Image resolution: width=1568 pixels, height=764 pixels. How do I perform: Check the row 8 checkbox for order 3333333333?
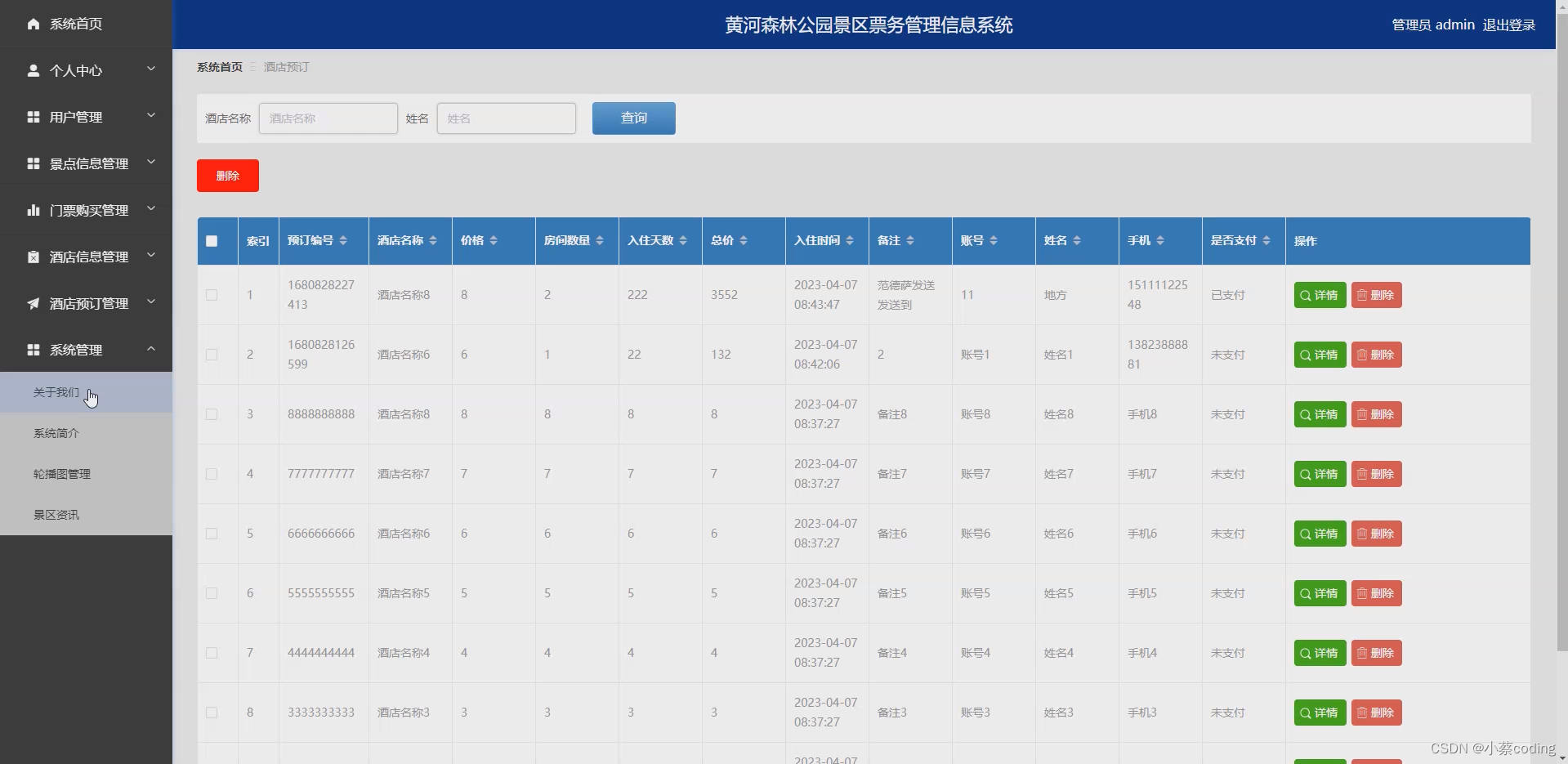point(212,713)
